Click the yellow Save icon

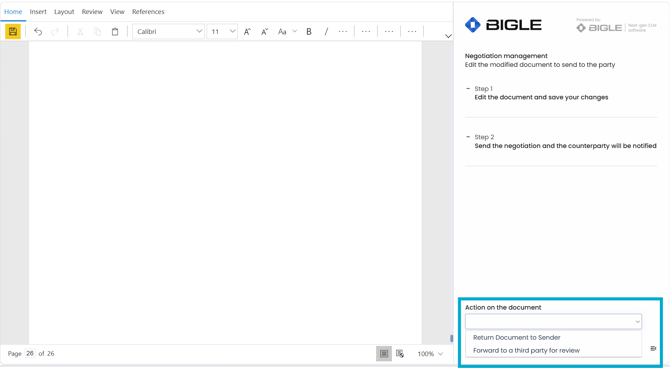[13, 31]
